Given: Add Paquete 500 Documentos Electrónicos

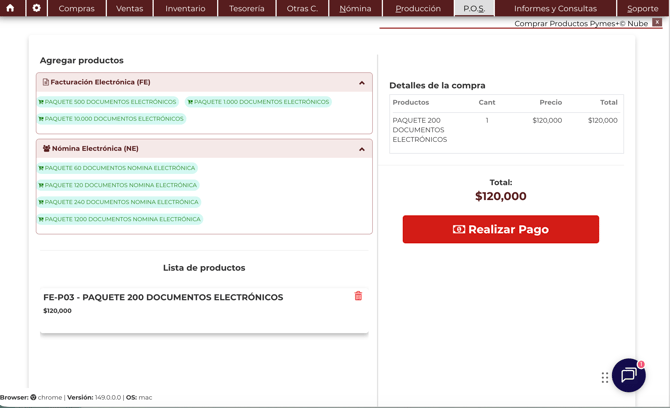Looking at the screenshot, I should tap(107, 102).
